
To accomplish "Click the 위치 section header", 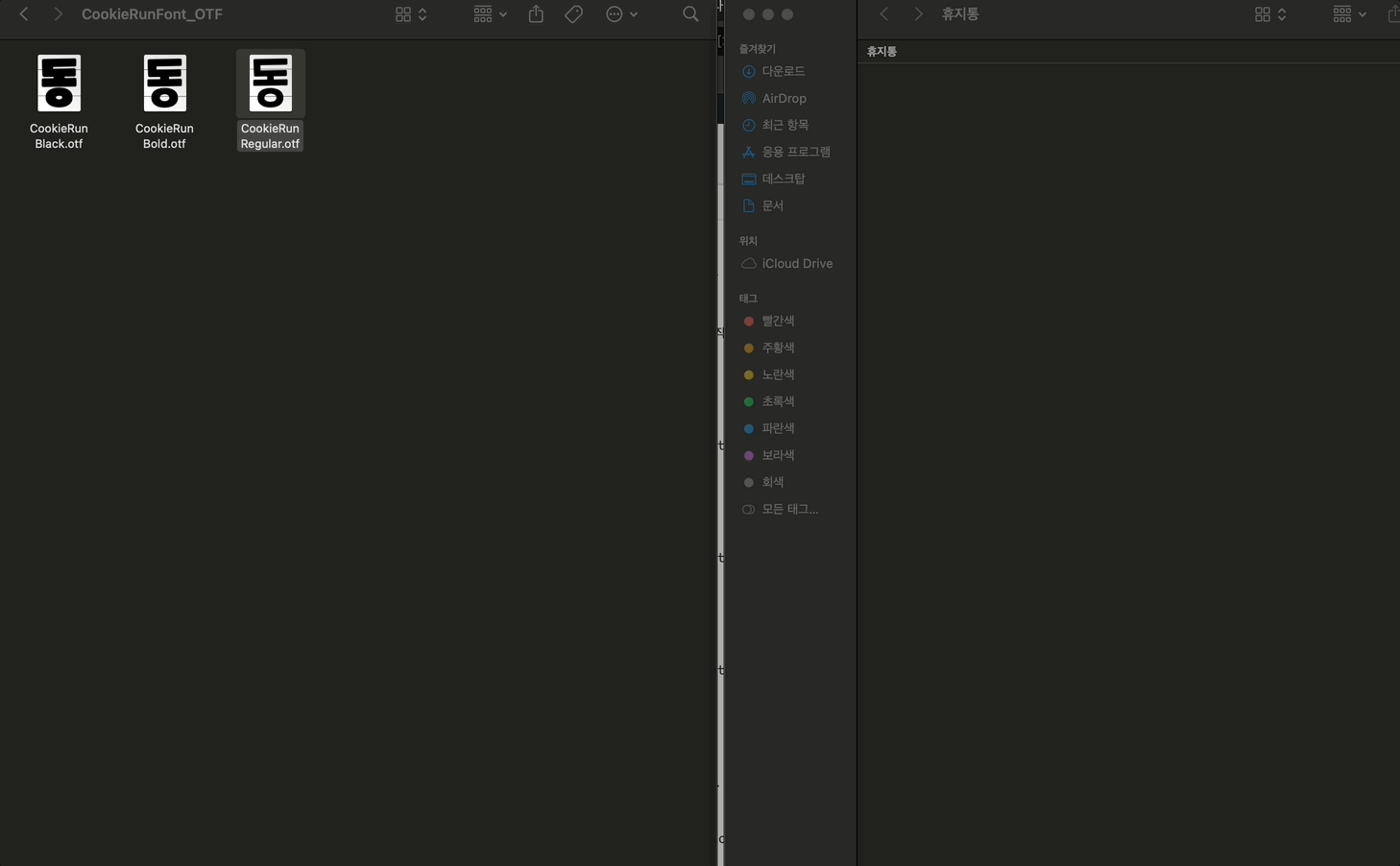I will pos(748,241).
